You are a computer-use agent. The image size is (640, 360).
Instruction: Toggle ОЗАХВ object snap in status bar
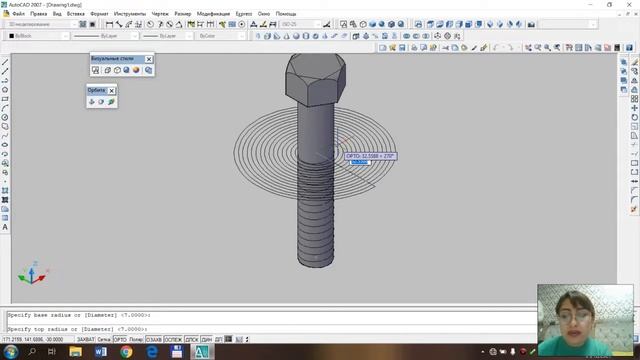click(154, 340)
